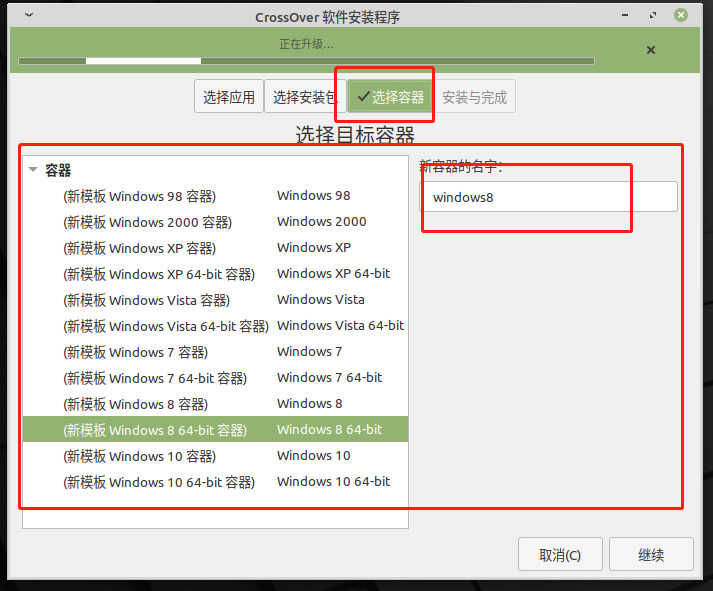Screen dimensions: 713x591
Task: Select the 新模板 Windows 7 容器 row
Action: [215, 352]
